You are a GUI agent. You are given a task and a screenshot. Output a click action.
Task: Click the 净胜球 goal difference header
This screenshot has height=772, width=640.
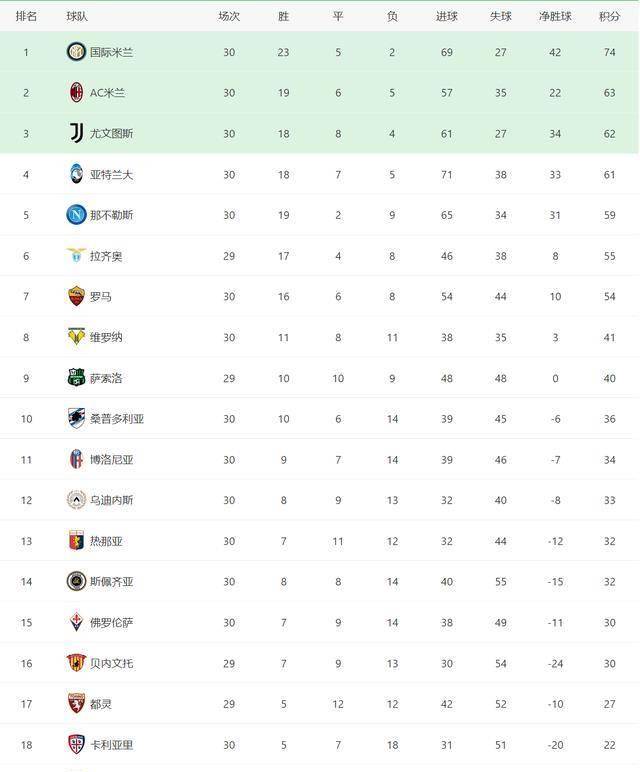pyautogui.click(x=555, y=16)
